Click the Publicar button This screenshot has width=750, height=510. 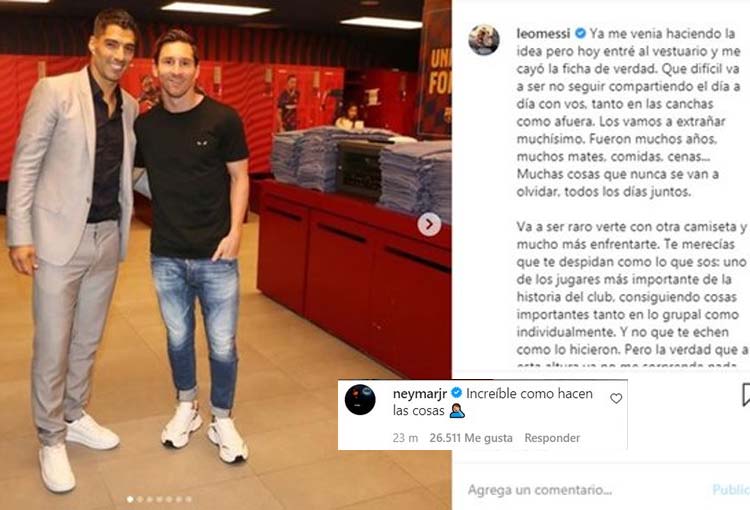(731, 489)
